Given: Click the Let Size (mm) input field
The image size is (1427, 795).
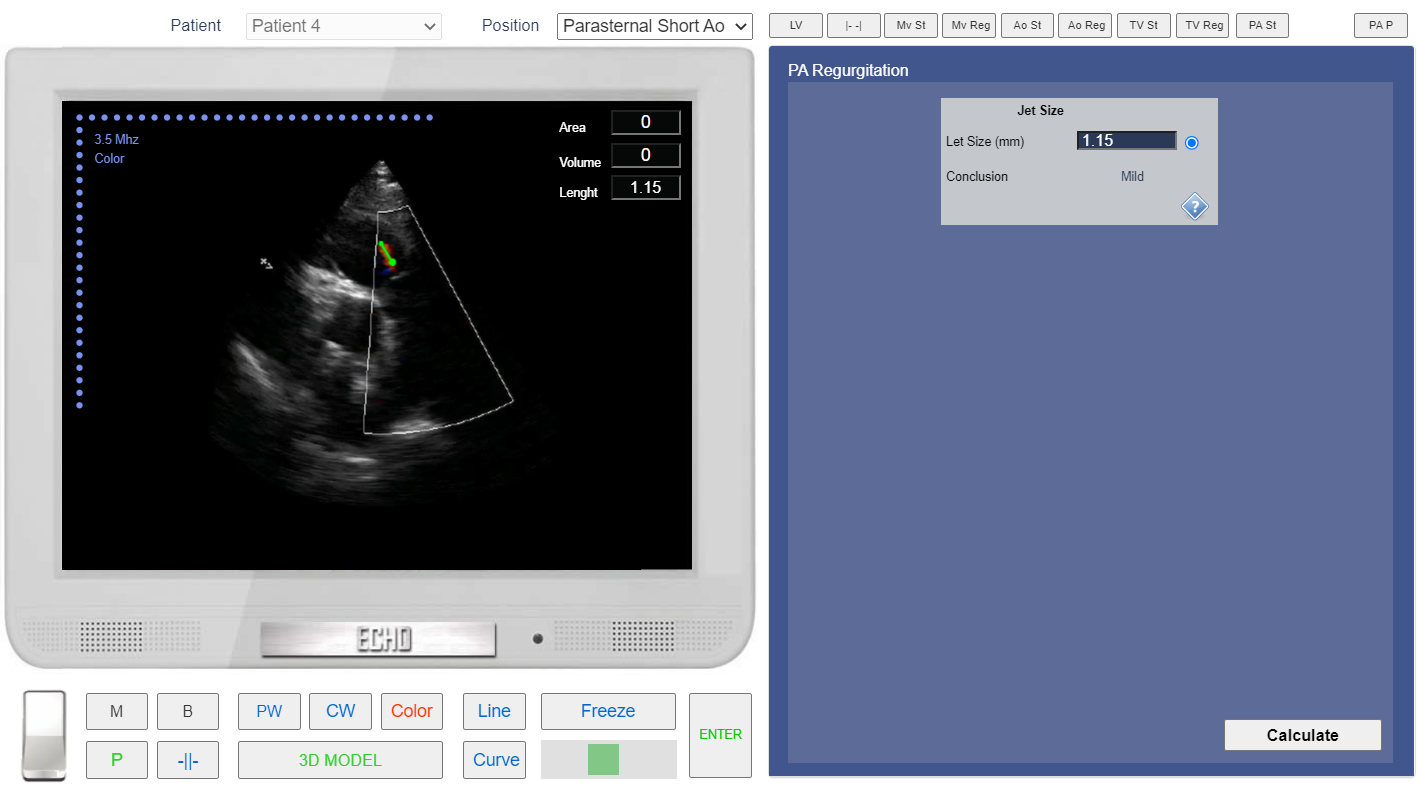Looking at the screenshot, I should click(x=1126, y=141).
